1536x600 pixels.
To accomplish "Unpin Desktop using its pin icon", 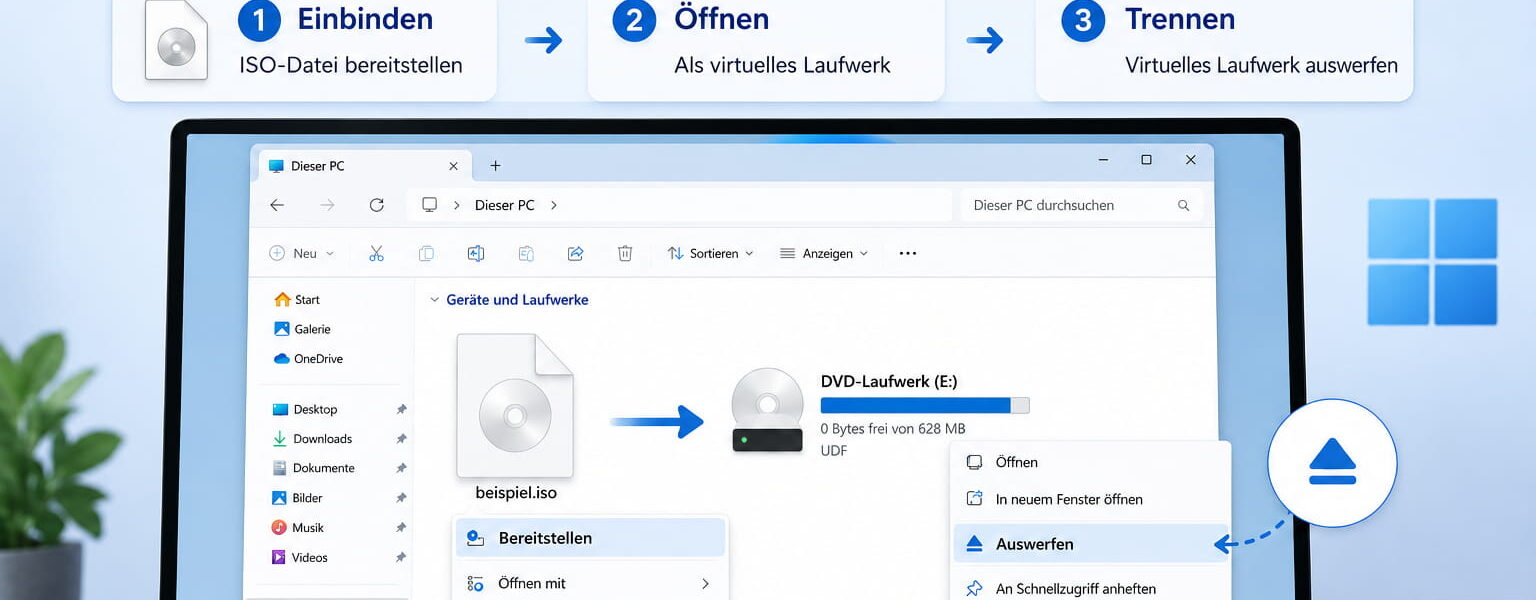I will (401, 410).
